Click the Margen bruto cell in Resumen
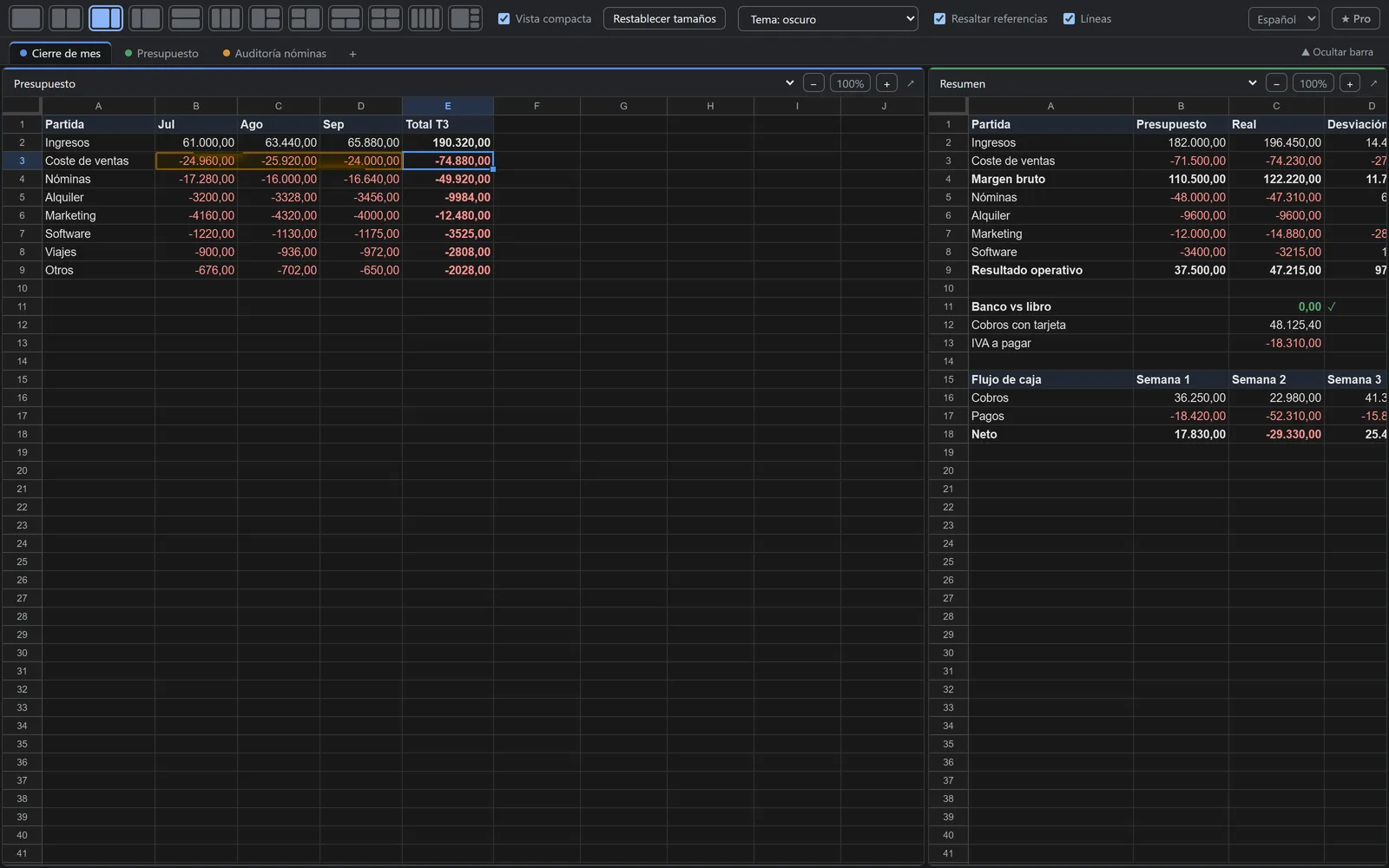 [1050, 179]
